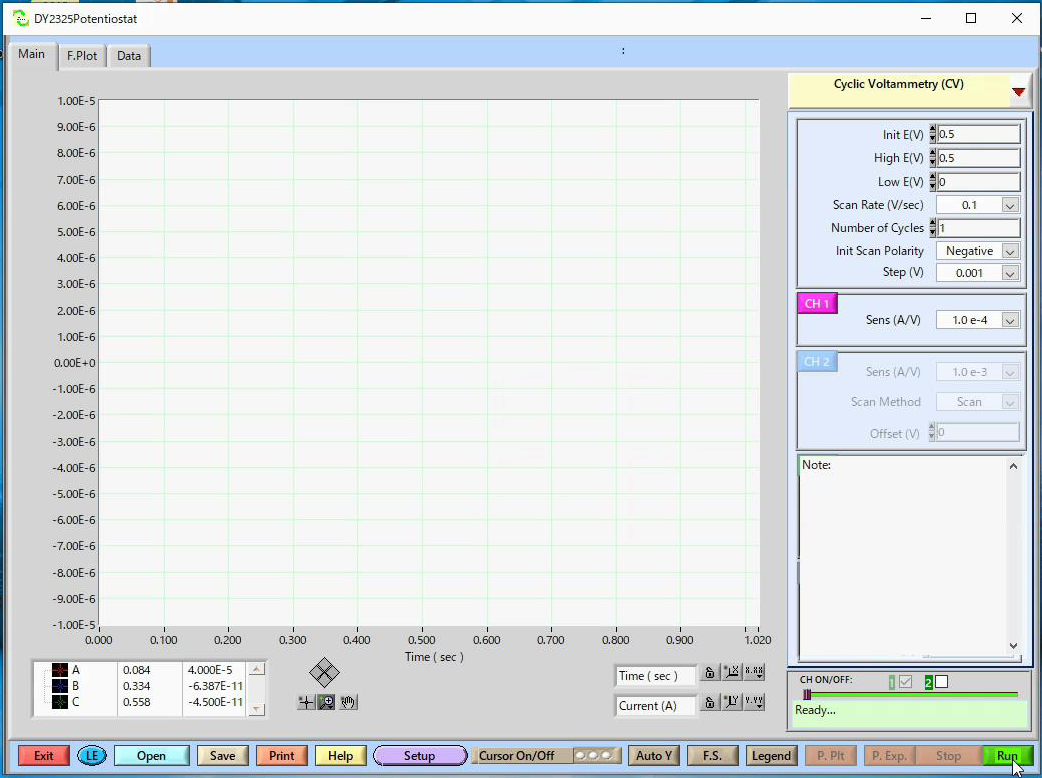The width and height of the screenshot is (1042, 778).
Task: Click the progress slider under CH ON/OFF
Action: tap(807, 693)
